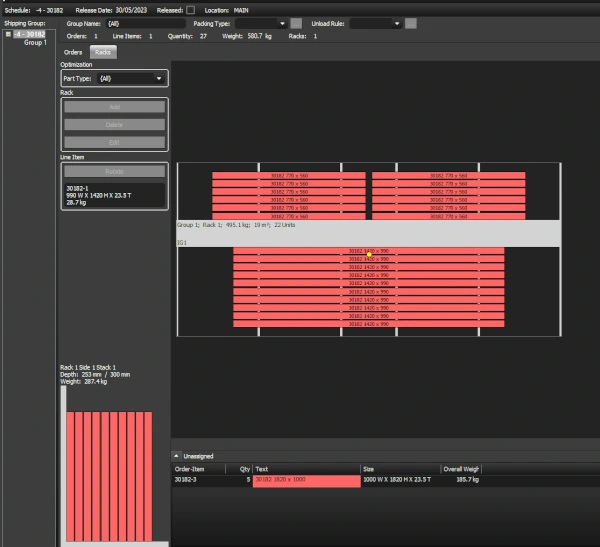The width and height of the screenshot is (600, 547).
Task: Select Group 1 in the tree
Action: [x=35, y=42]
